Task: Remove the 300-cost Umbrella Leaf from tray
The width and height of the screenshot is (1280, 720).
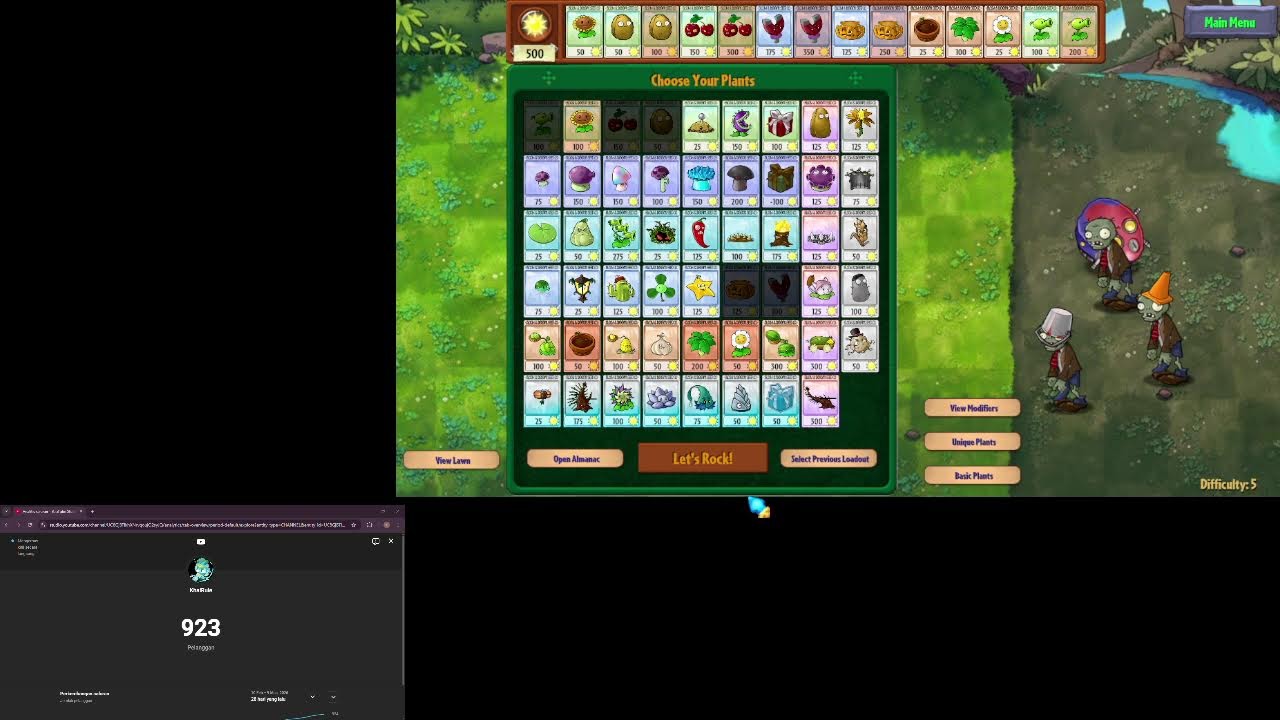Action: pyautogui.click(x=965, y=32)
